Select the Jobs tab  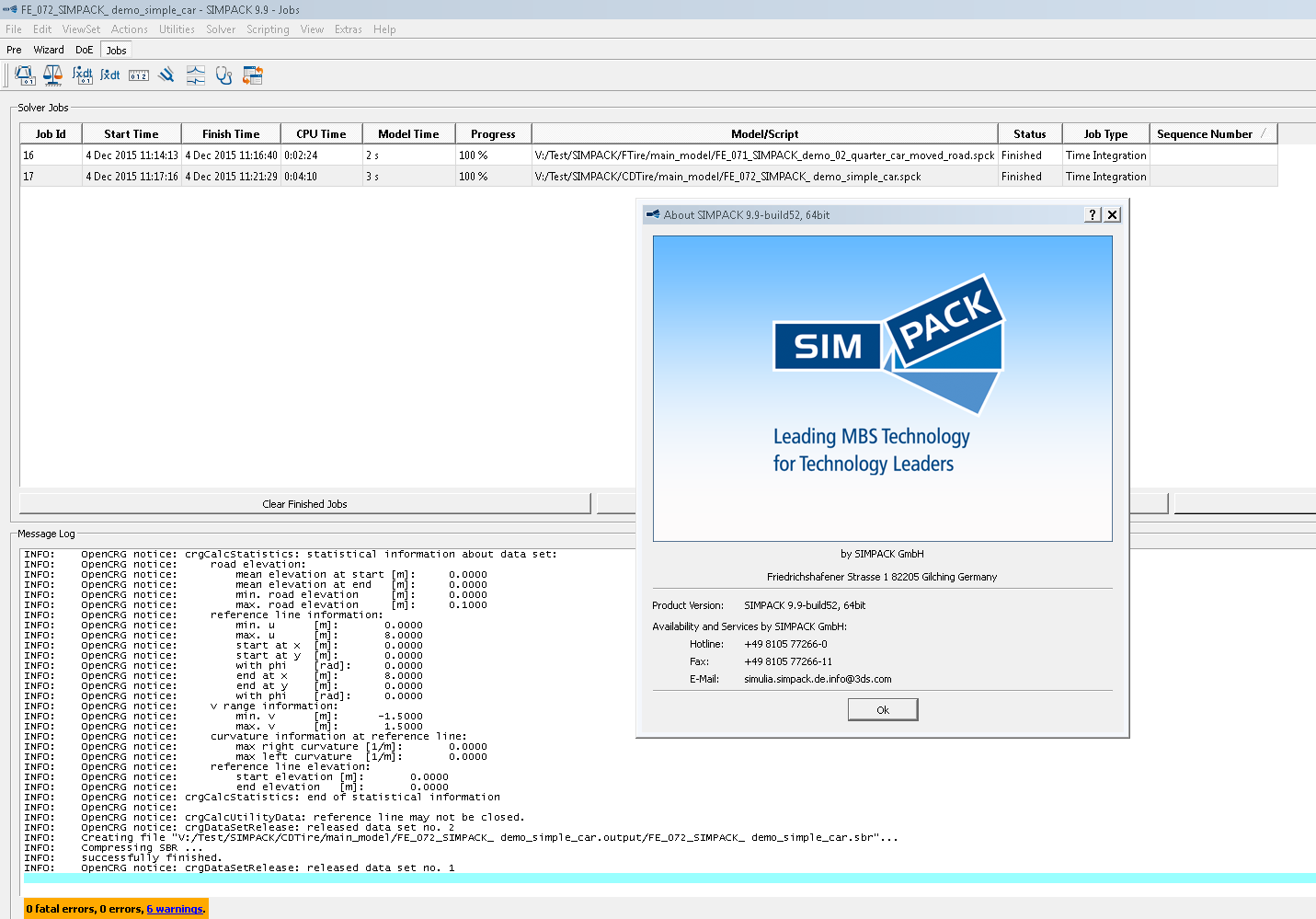(x=116, y=50)
